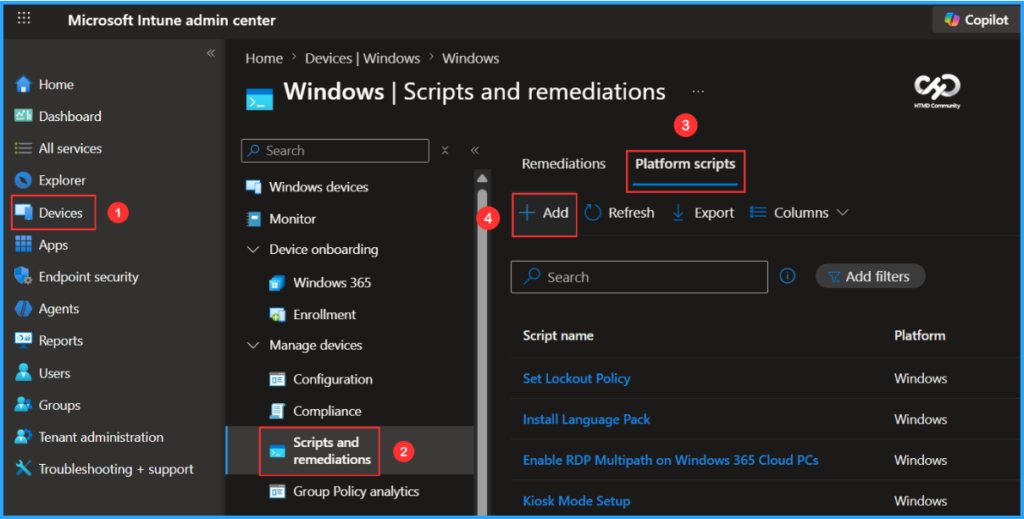Open the Agents icon in sidebar
Screen dimensions: 1024x519
click(24, 308)
